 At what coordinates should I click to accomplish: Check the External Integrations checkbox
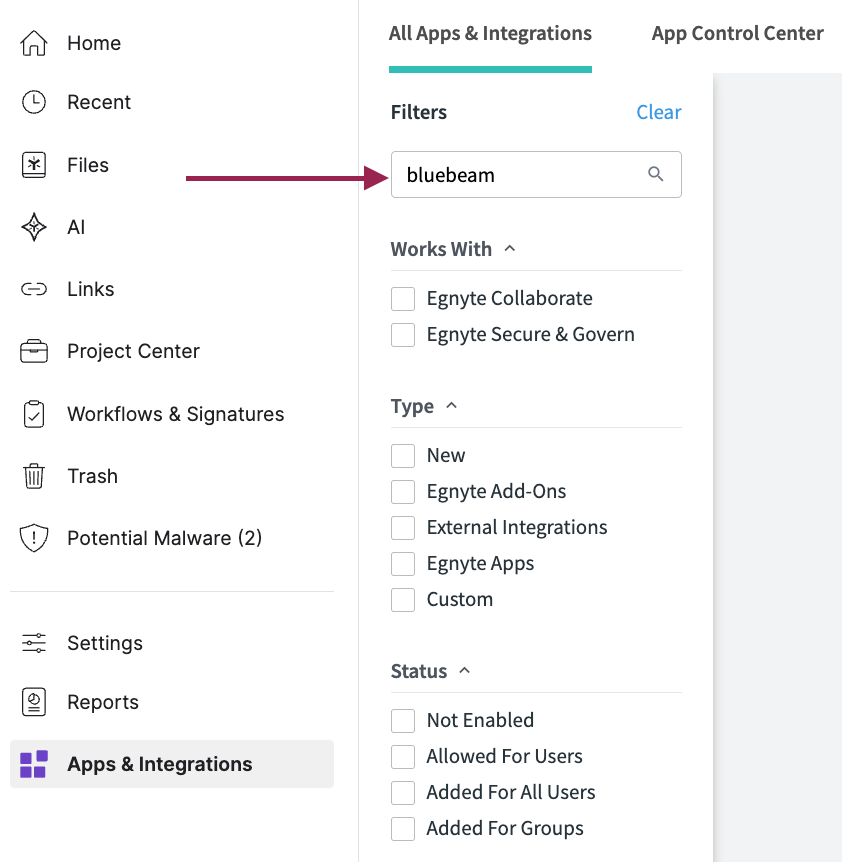click(403, 528)
